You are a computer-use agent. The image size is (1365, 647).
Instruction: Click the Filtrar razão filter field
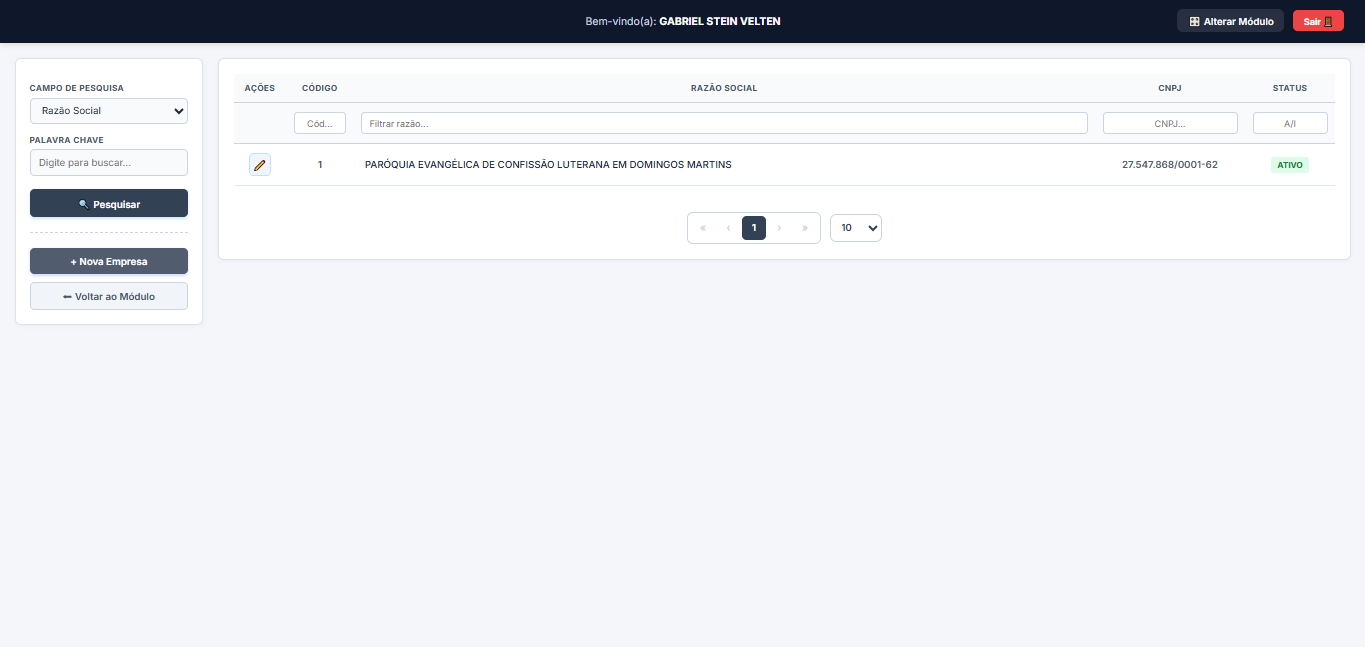(x=724, y=123)
